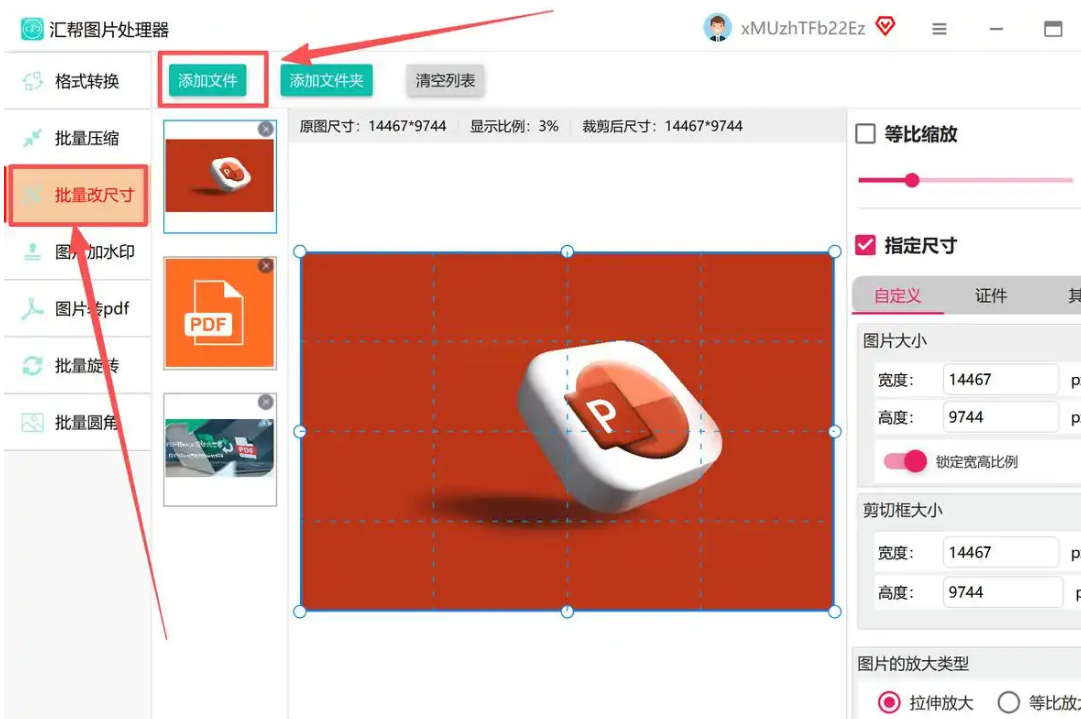The image size is (1081, 719).
Task: Click the crop box left-middle handle
Action: pos(300,432)
